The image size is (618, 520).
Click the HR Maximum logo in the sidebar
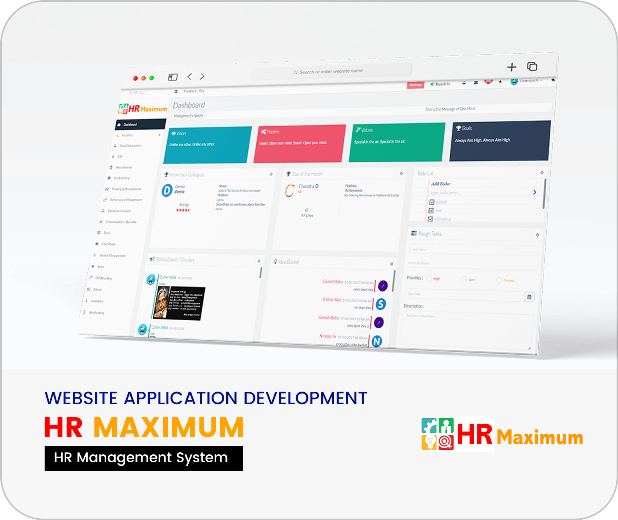pyautogui.click(x=142, y=108)
